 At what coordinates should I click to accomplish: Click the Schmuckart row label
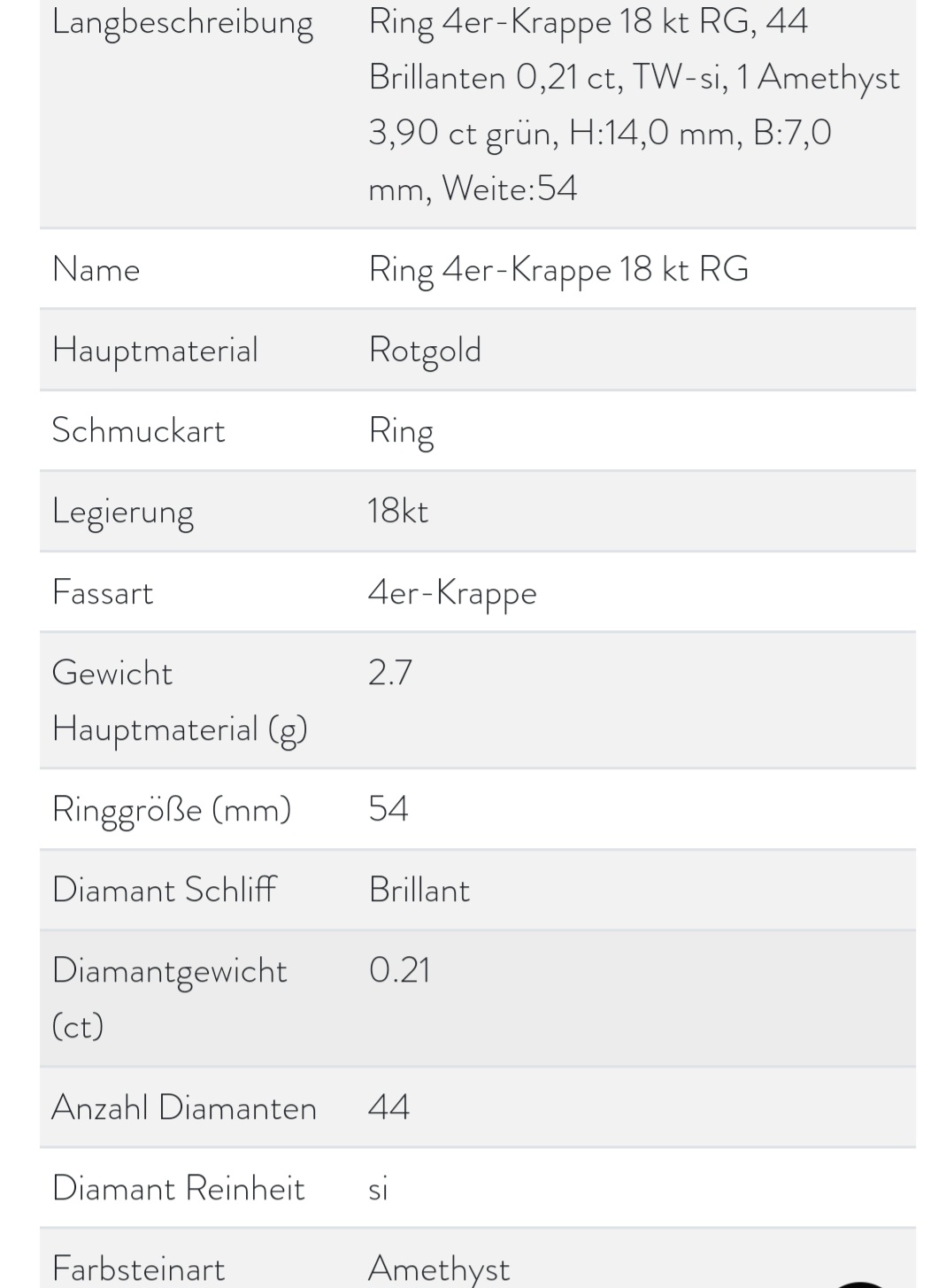138,430
